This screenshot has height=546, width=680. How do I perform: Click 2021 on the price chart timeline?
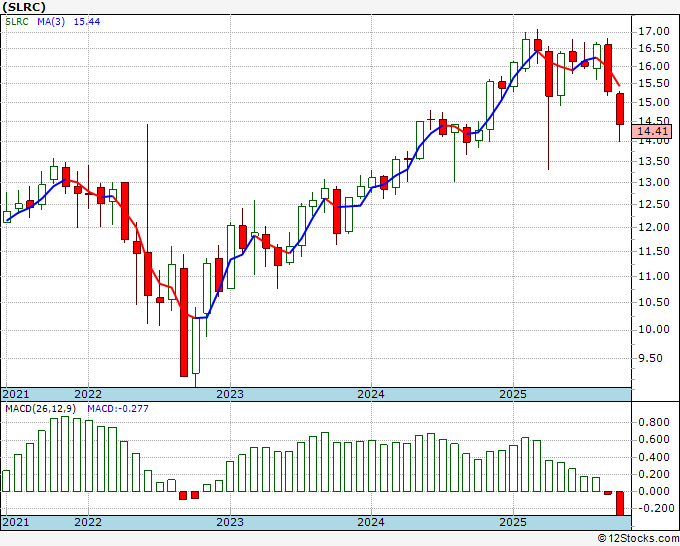16,394
